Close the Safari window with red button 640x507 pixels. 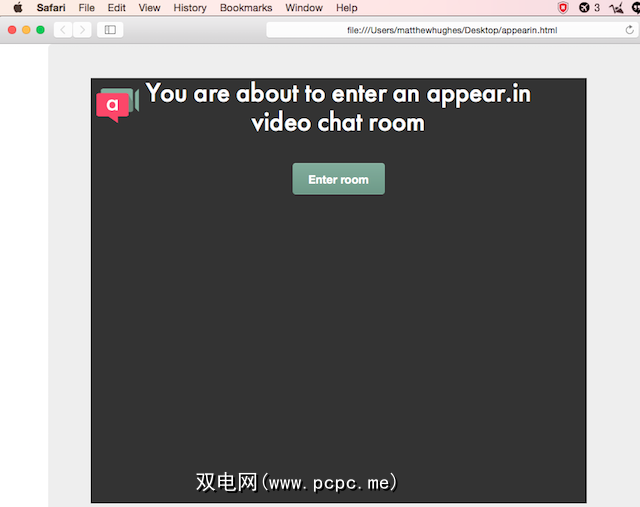click(x=12, y=30)
